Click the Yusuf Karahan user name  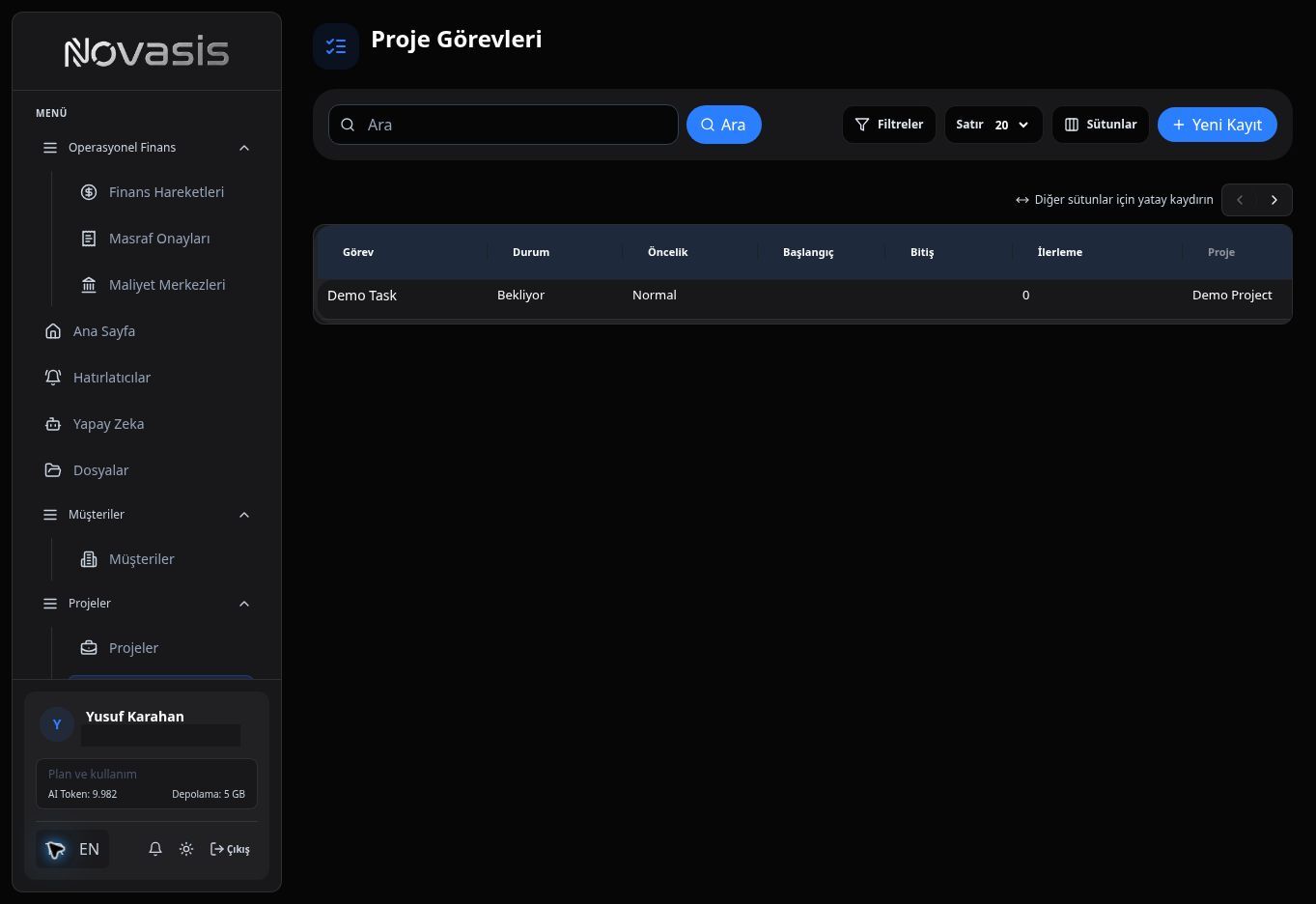click(135, 717)
